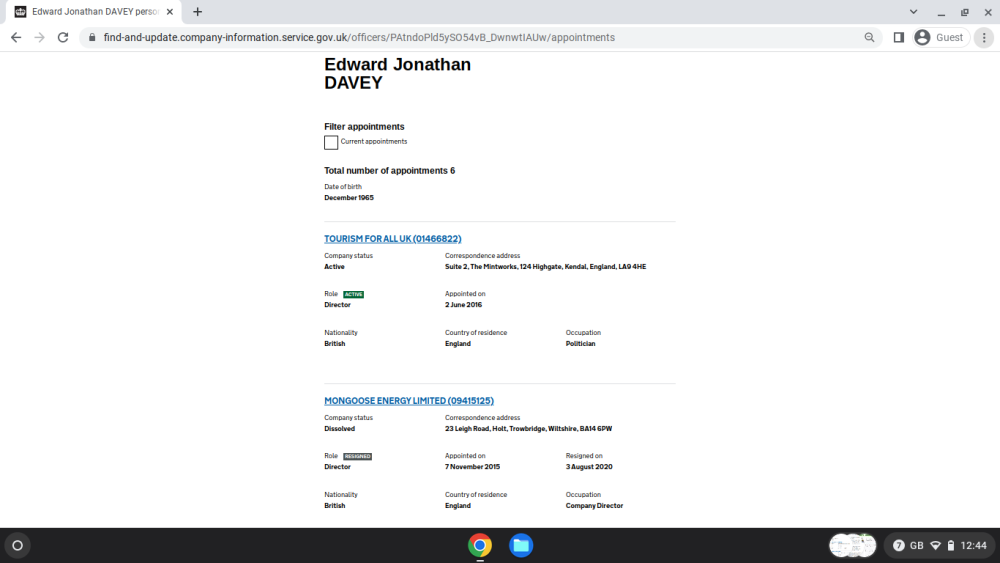
Task: Expand the tab search dropdown arrow
Action: click(x=913, y=11)
